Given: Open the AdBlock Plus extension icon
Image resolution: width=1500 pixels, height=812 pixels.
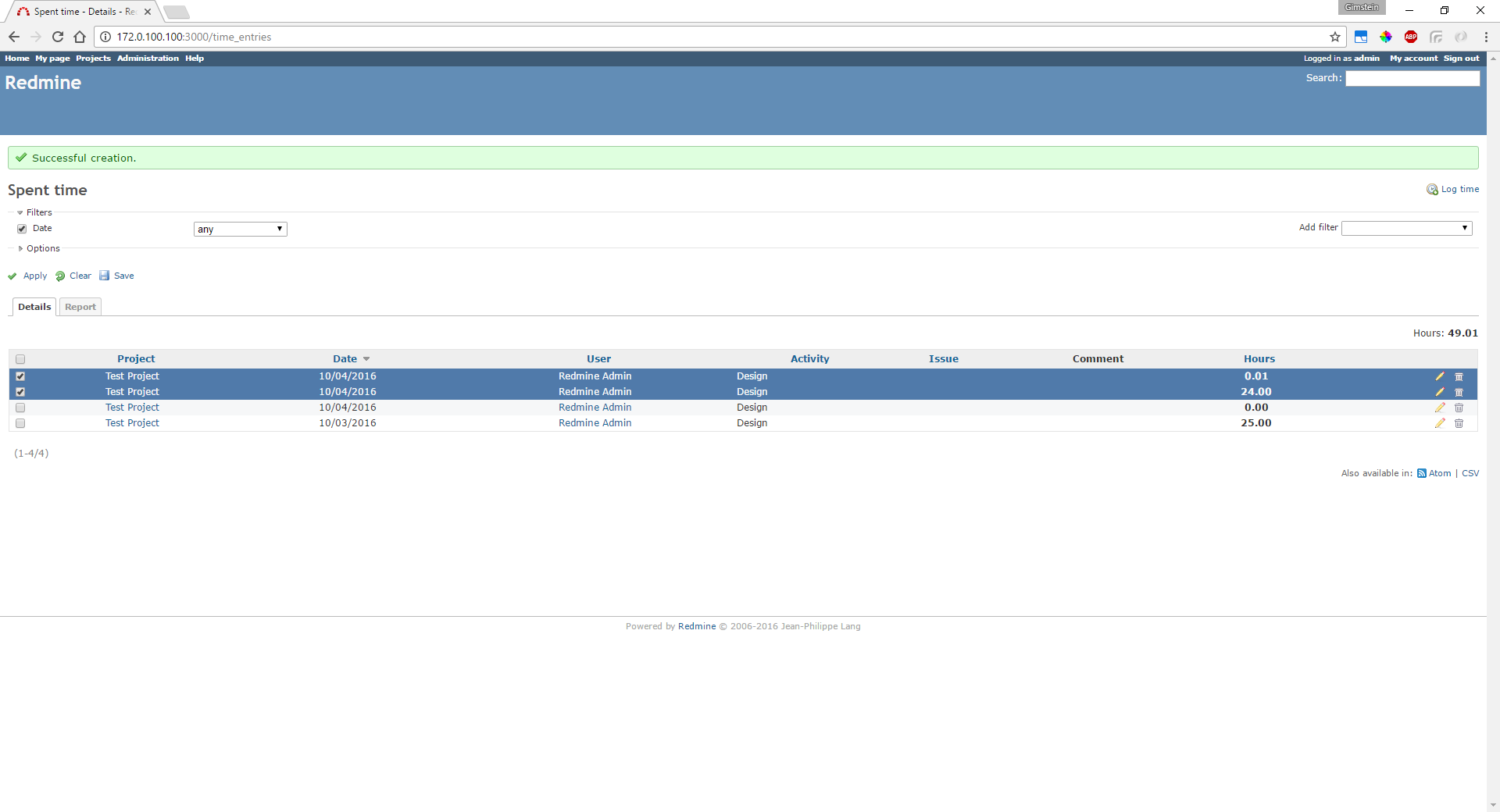Looking at the screenshot, I should tap(1411, 37).
